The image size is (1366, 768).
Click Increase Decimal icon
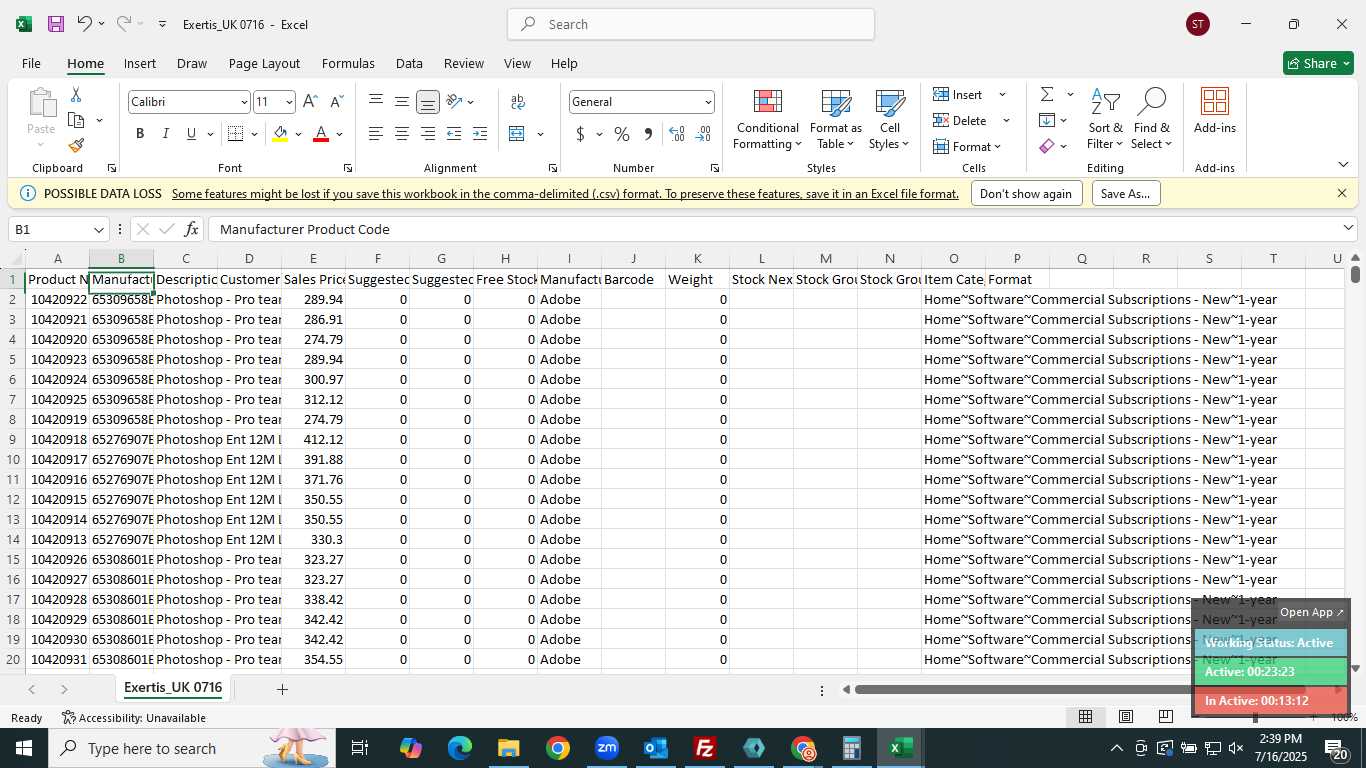677,134
